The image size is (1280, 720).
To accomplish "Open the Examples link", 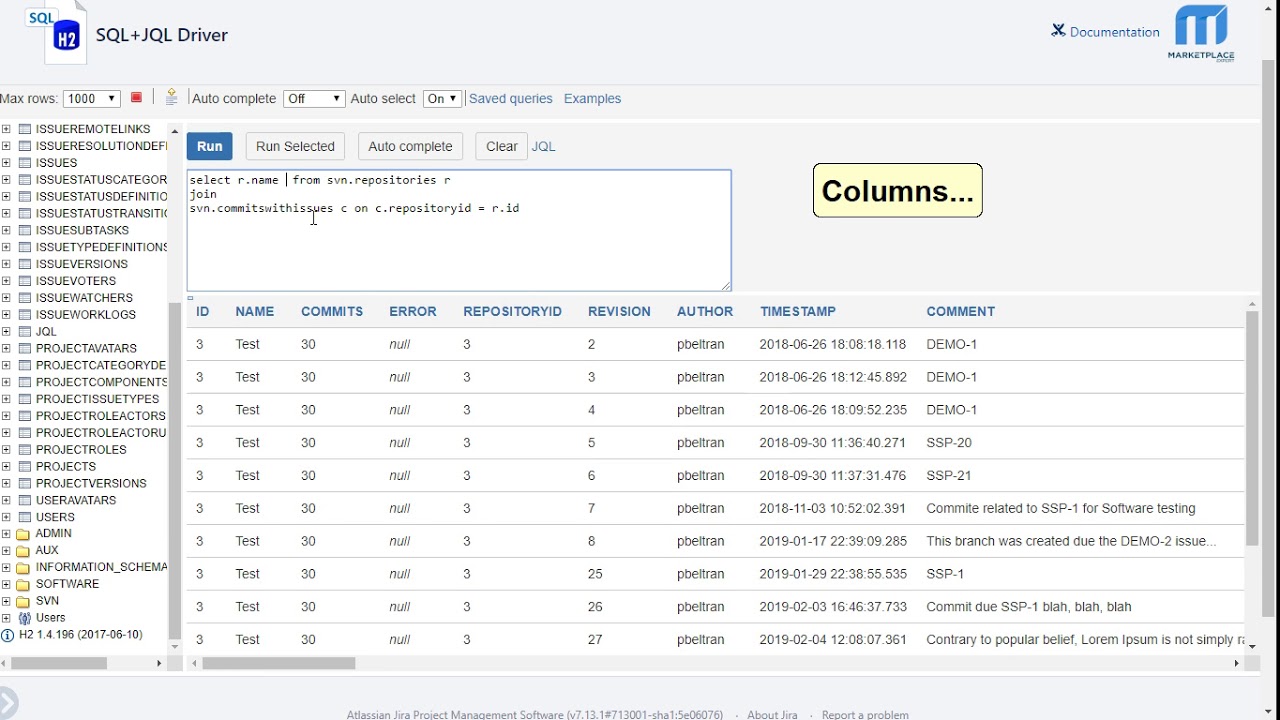I will tap(592, 98).
